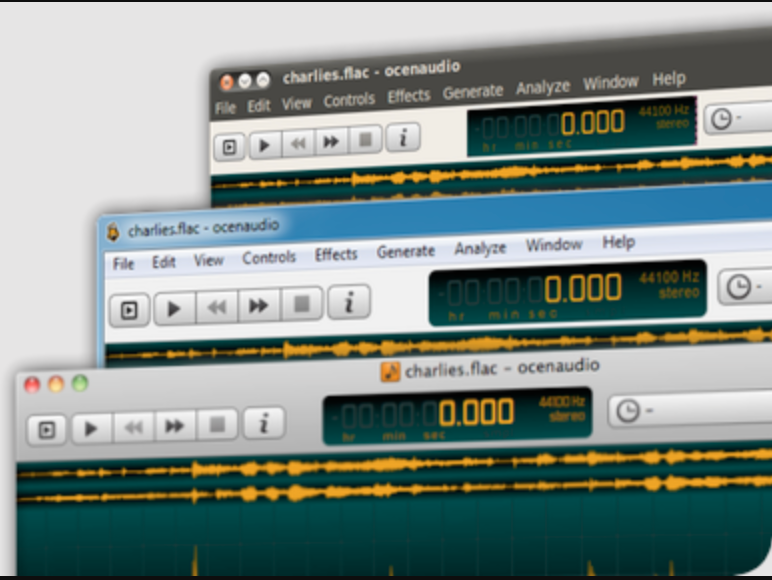Minimize the Mac window with yellow button
The height and width of the screenshot is (580, 772).
(x=56, y=384)
